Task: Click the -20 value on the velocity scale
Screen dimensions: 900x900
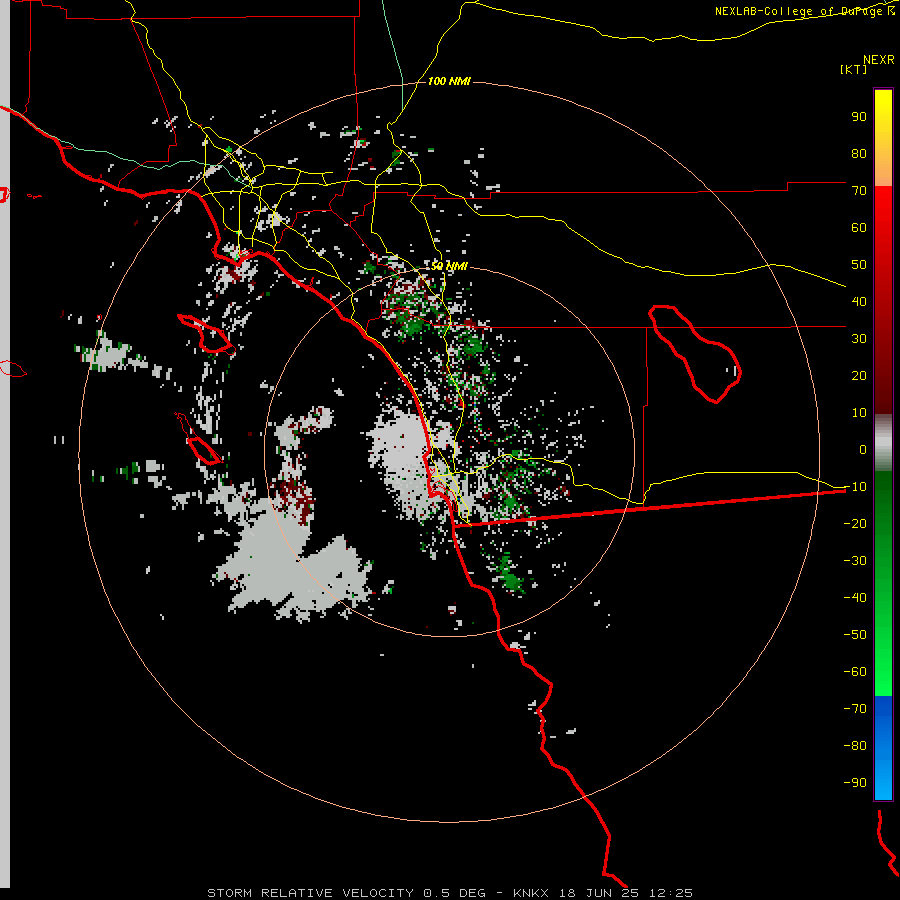Action: pyautogui.click(x=855, y=524)
